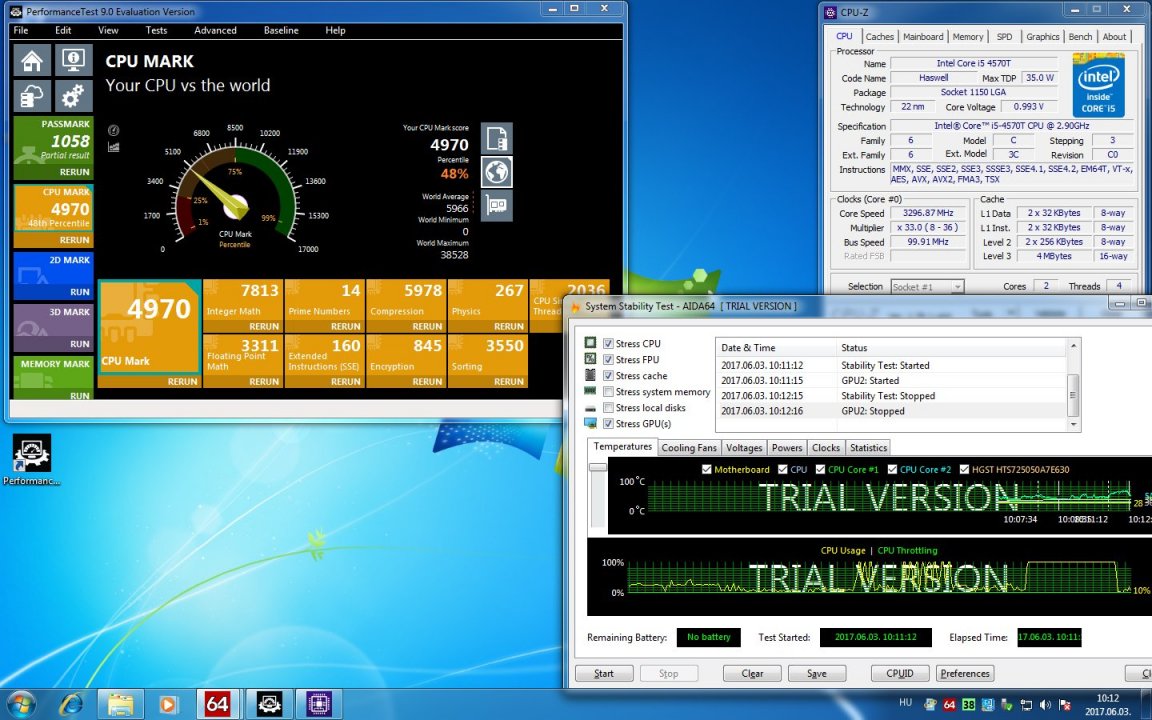
Task: Click the cloud baseline management icon
Action: [32, 97]
